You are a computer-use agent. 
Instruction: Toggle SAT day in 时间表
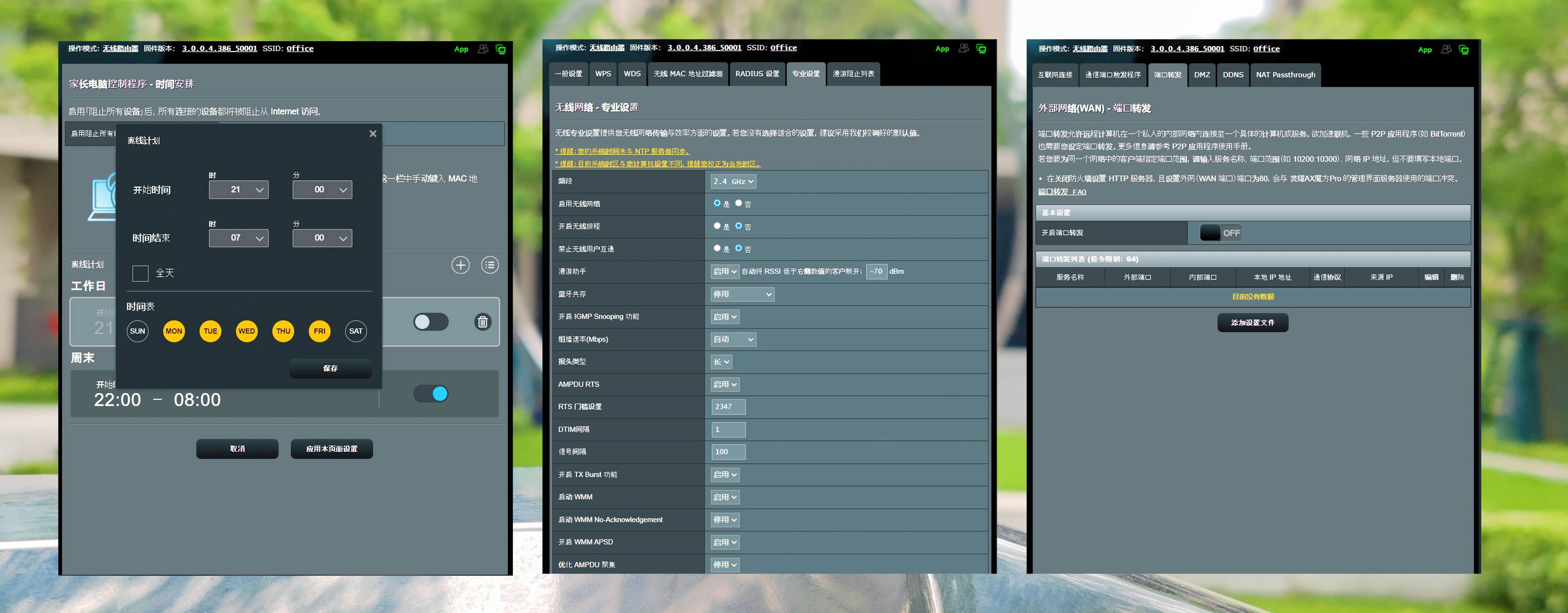pyautogui.click(x=356, y=331)
